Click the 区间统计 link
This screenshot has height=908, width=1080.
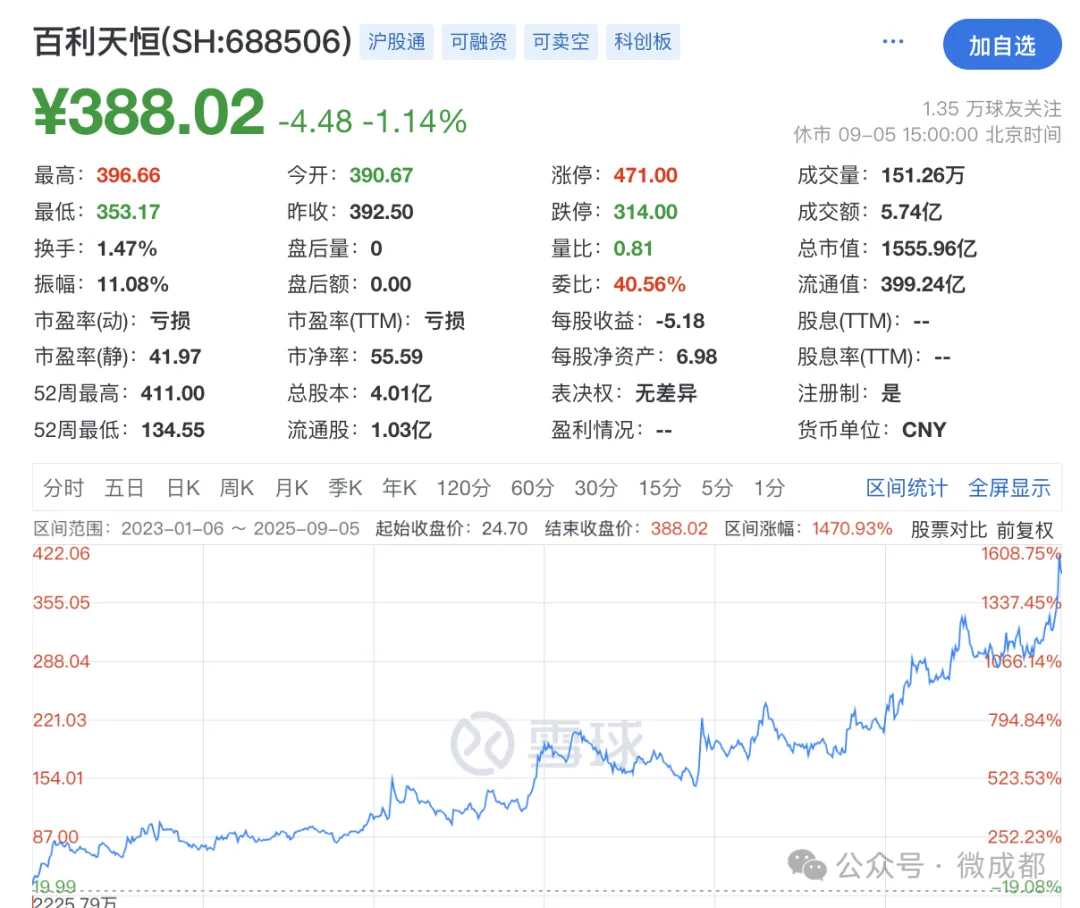pos(906,488)
